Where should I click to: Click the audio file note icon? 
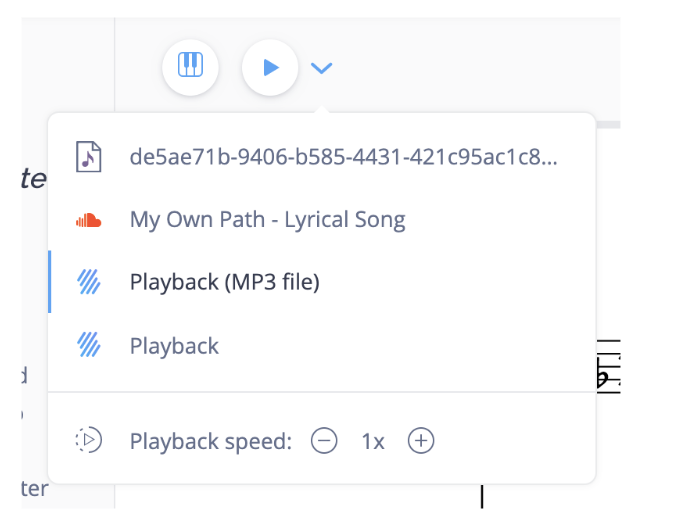[89, 157]
